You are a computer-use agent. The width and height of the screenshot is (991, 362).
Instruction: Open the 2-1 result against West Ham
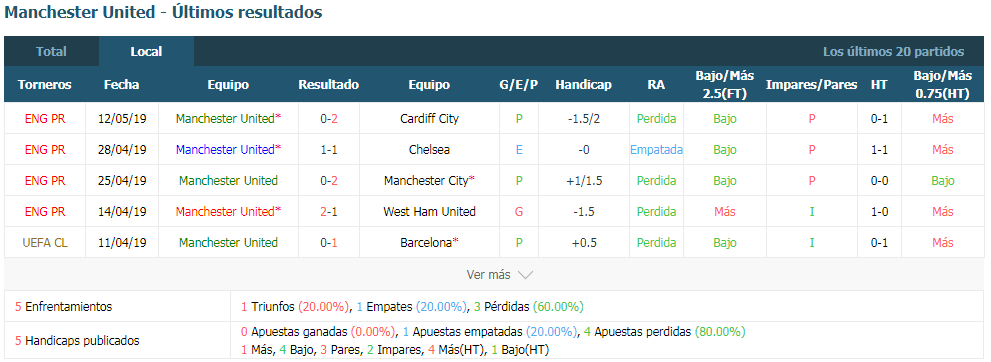(x=329, y=212)
